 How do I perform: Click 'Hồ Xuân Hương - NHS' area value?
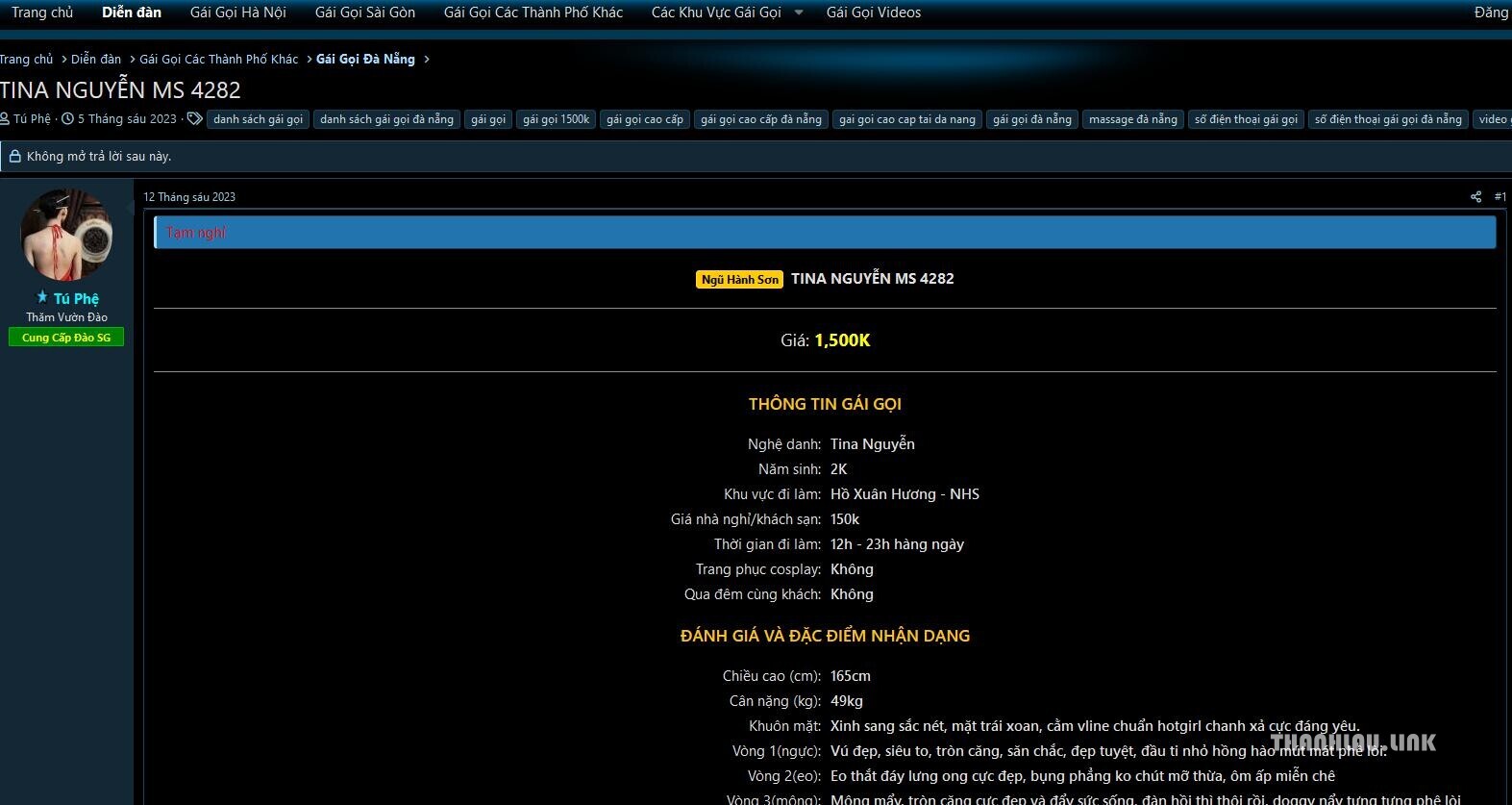(905, 494)
